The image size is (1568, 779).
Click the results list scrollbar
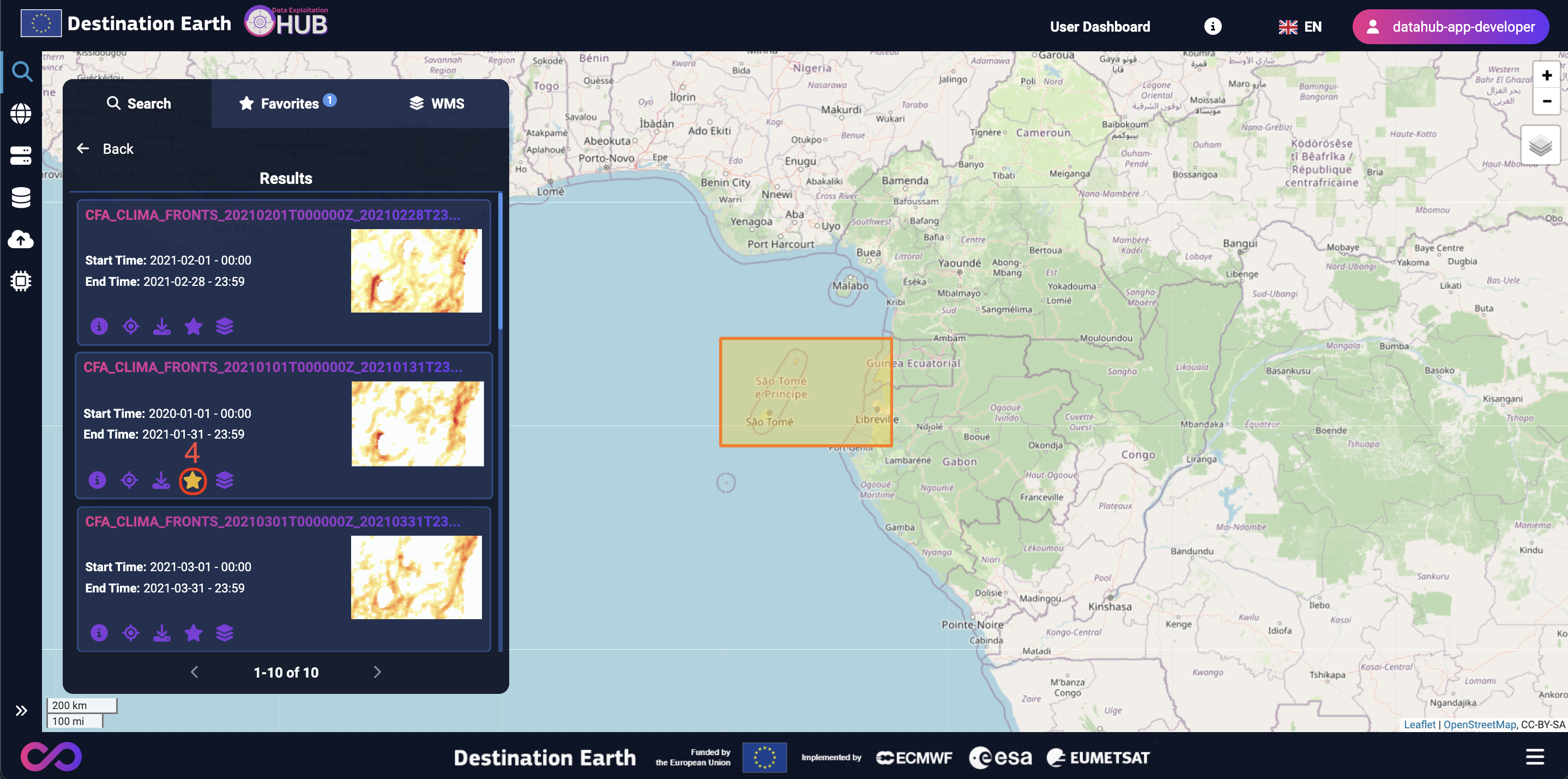(500, 262)
